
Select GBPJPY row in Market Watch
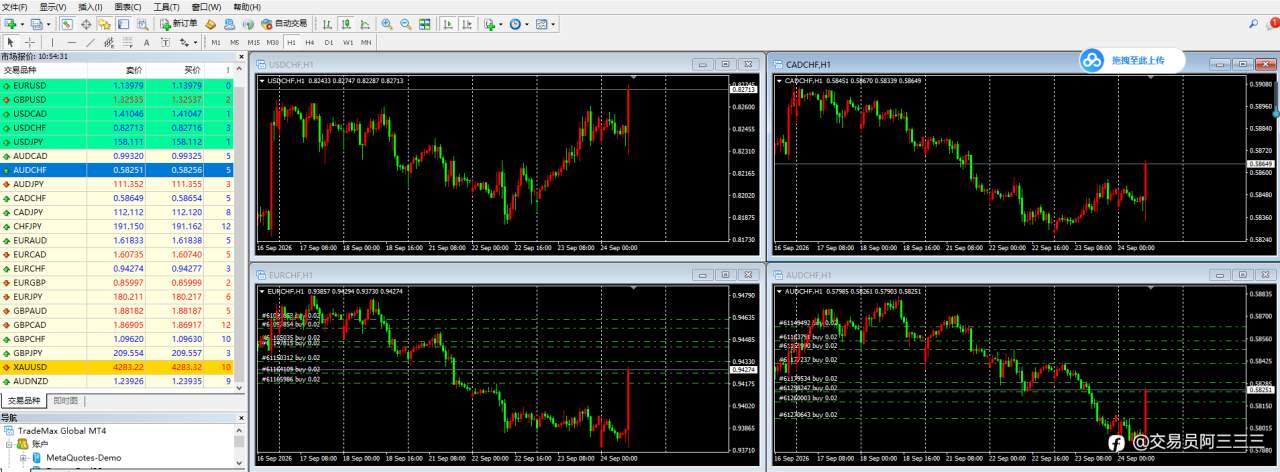[118, 353]
